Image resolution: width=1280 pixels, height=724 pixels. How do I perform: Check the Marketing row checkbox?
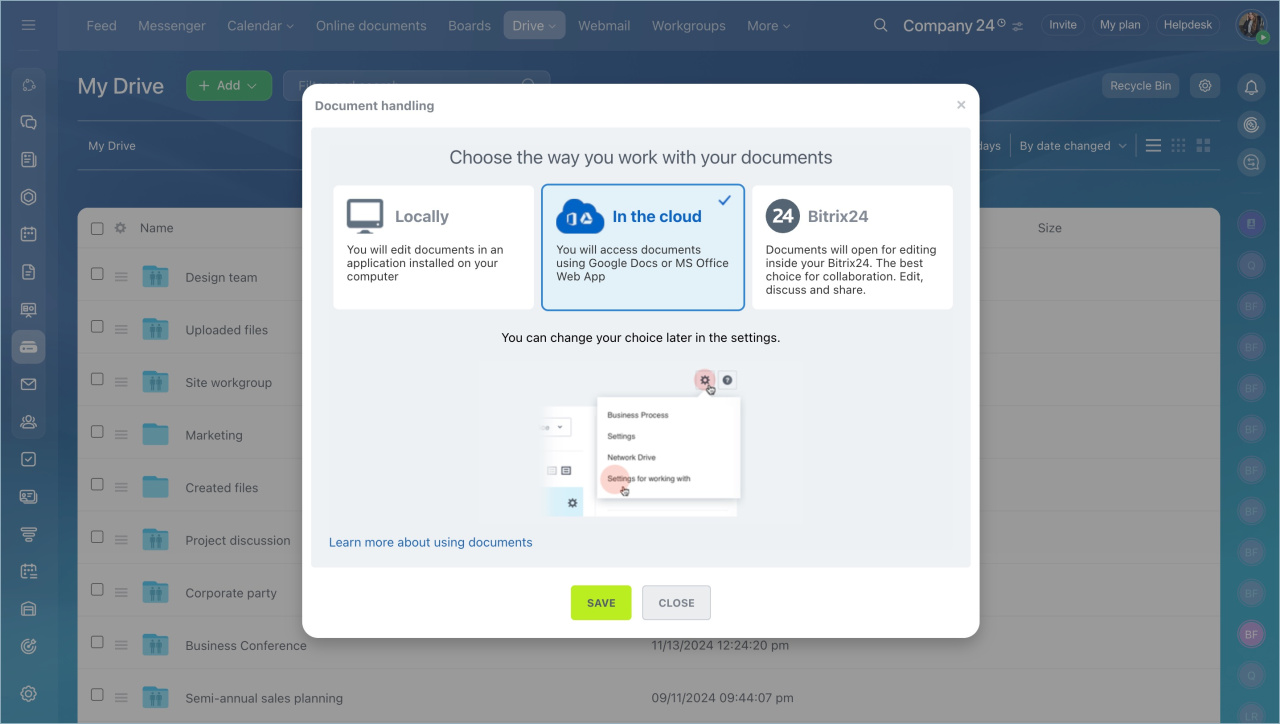click(97, 431)
